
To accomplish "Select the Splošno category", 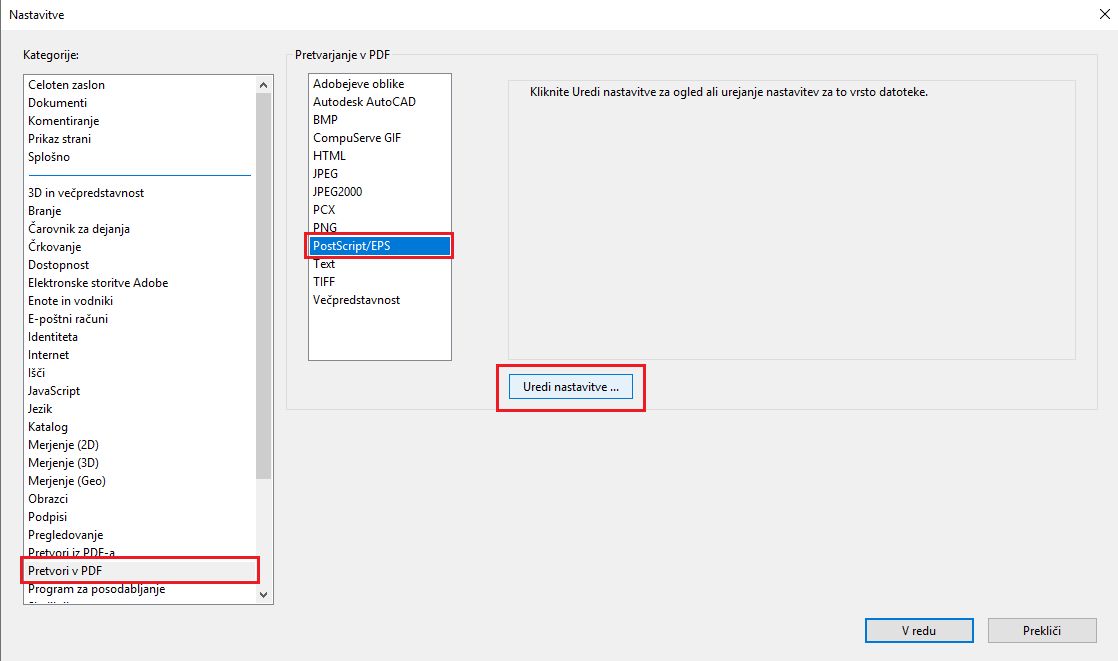I will point(48,157).
